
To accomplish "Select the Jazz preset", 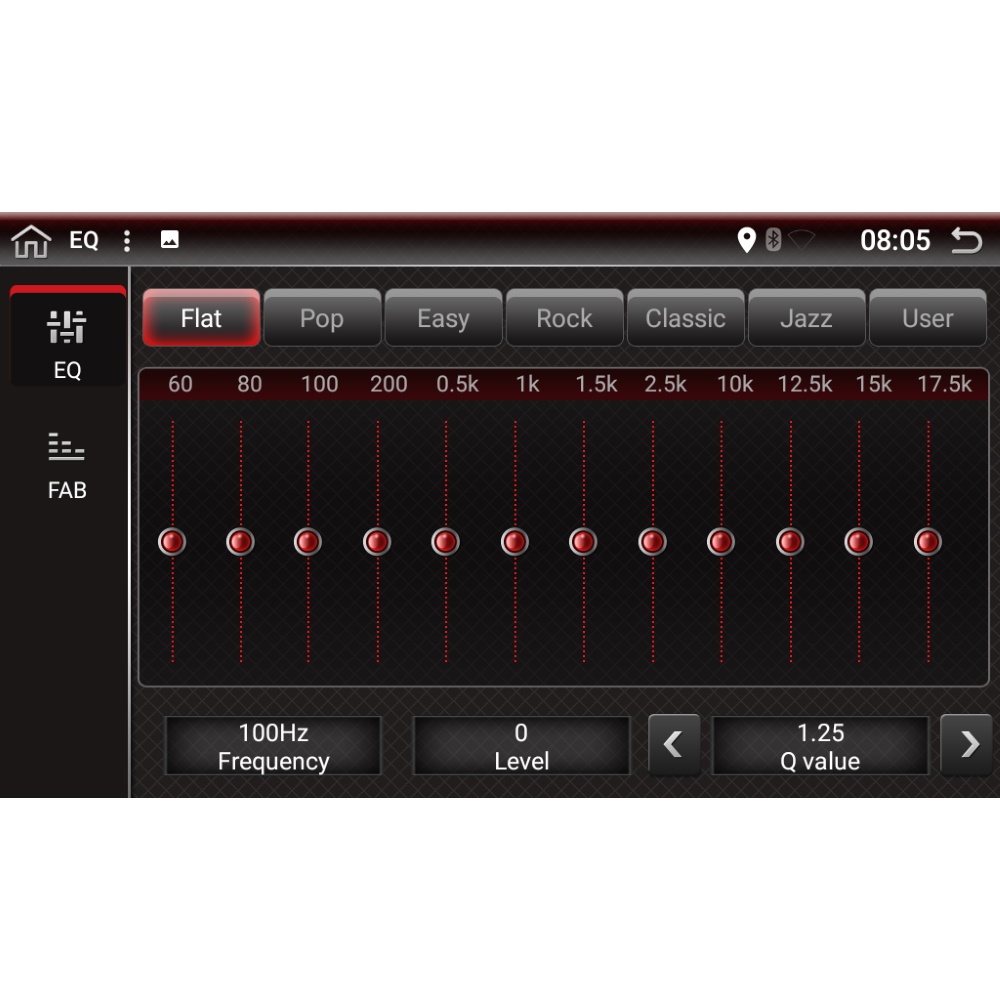I will point(807,318).
